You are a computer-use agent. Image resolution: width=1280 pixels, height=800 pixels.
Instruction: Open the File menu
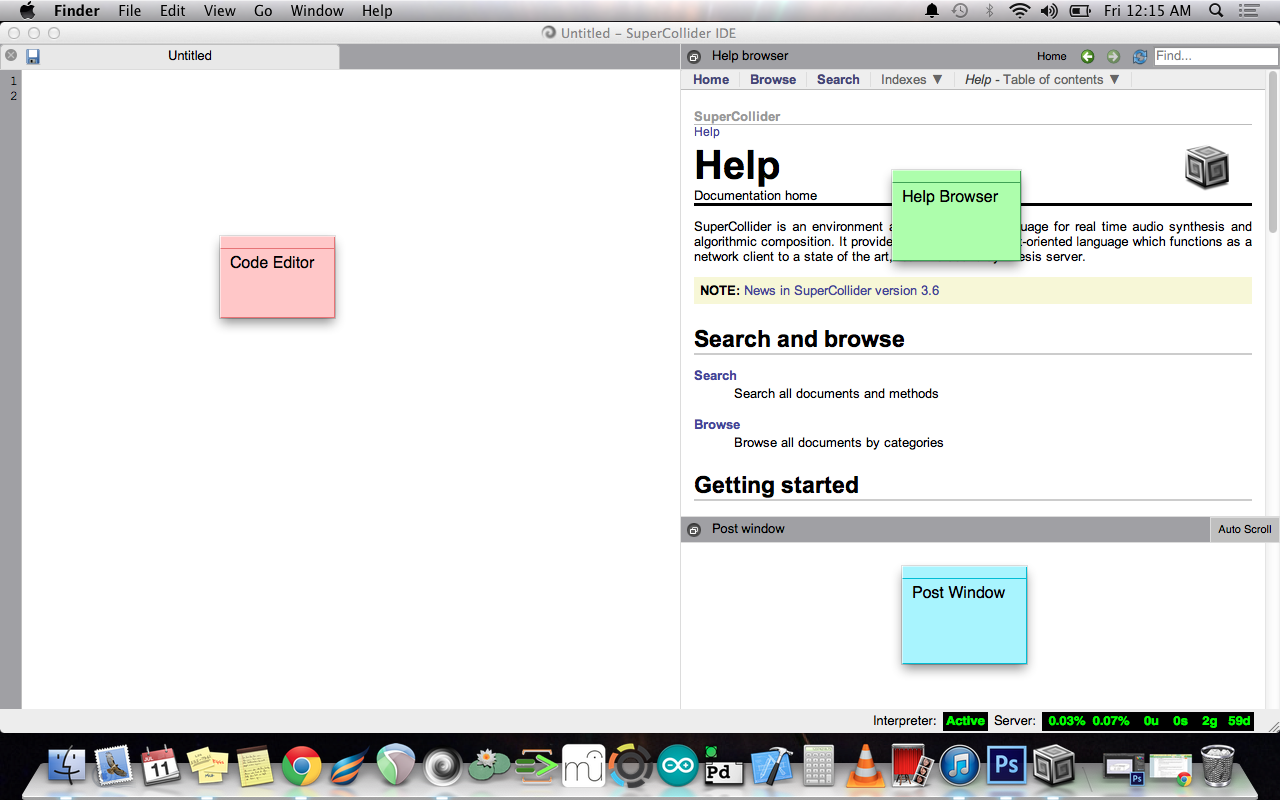[x=130, y=11]
